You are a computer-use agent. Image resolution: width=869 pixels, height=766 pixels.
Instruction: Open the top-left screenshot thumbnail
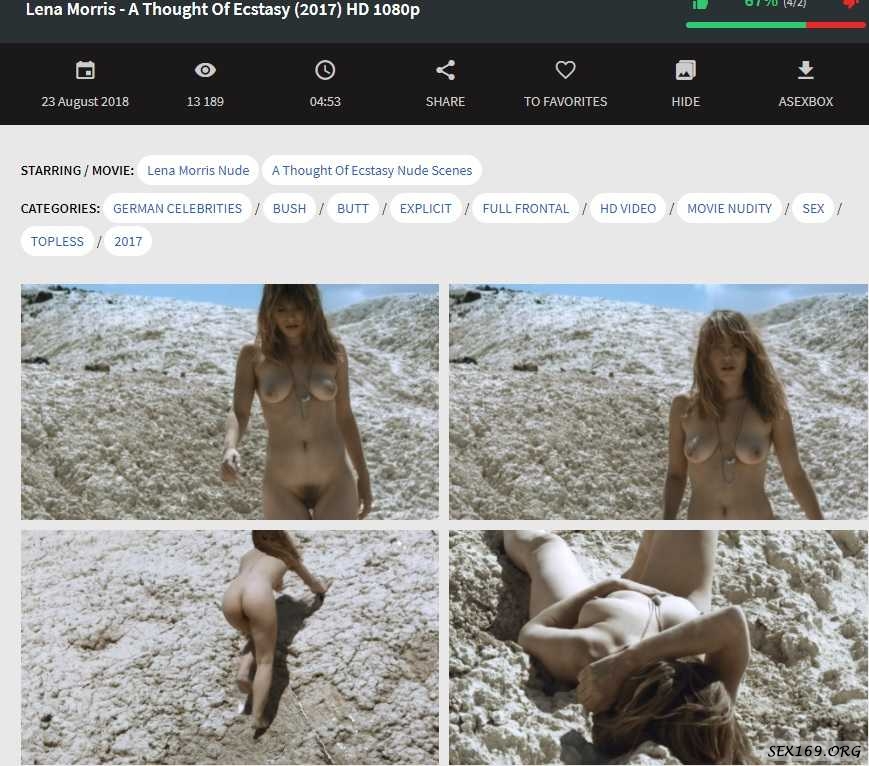point(229,401)
